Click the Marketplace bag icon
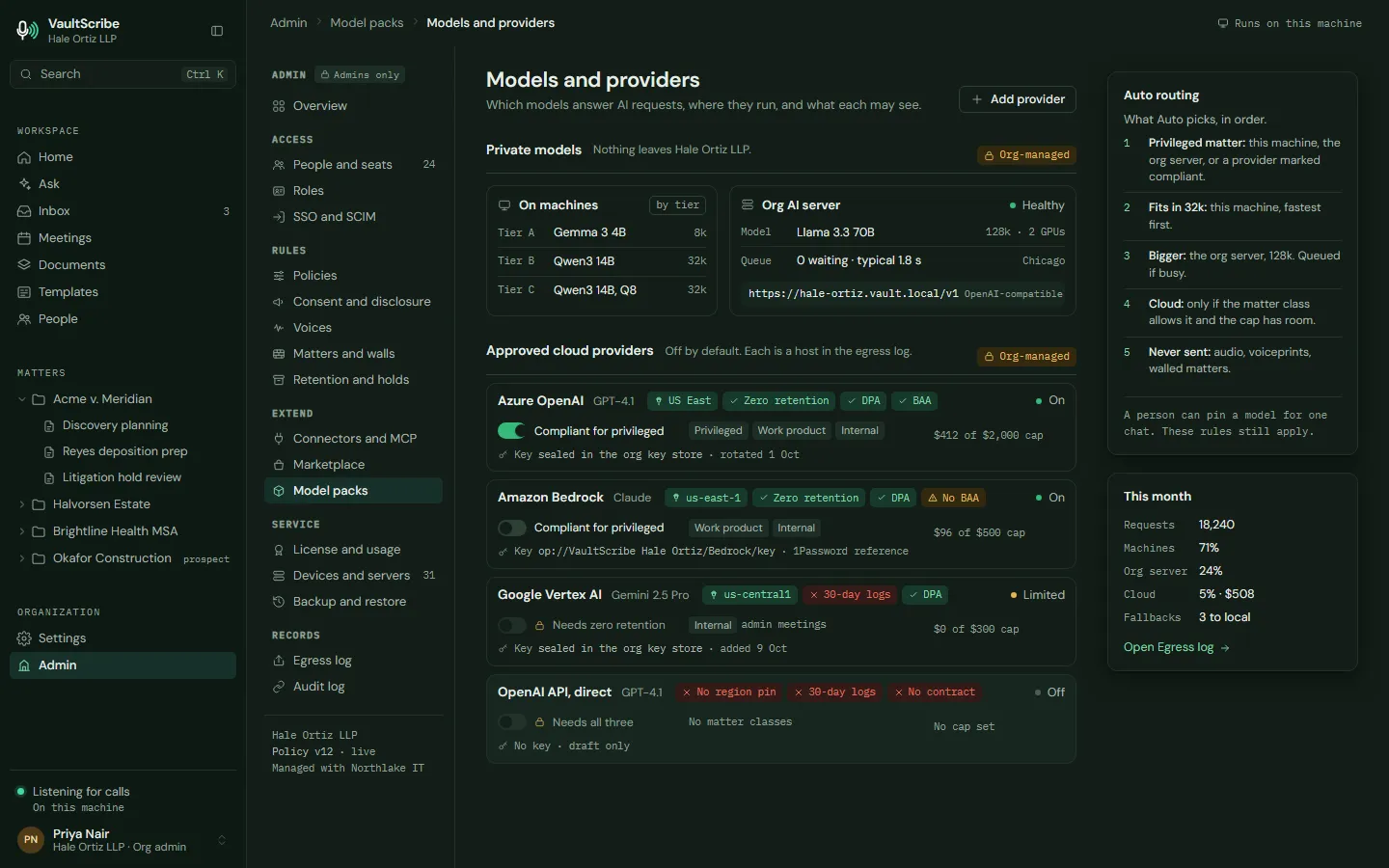The height and width of the screenshot is (868, 1389). tap(279, 465)
